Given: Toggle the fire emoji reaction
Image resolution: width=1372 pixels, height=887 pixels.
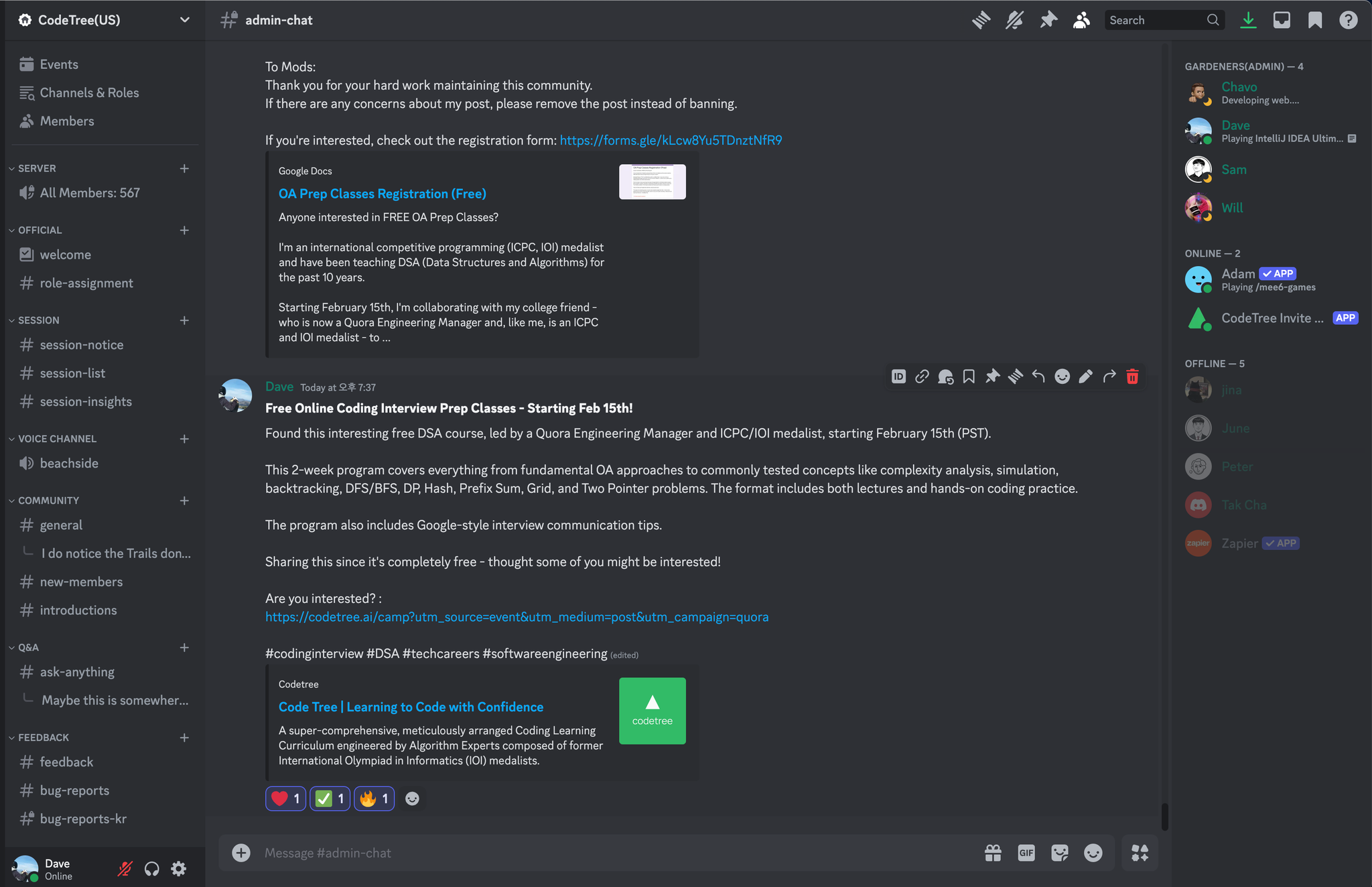Looking at the screenshot, I should (374, 799).
